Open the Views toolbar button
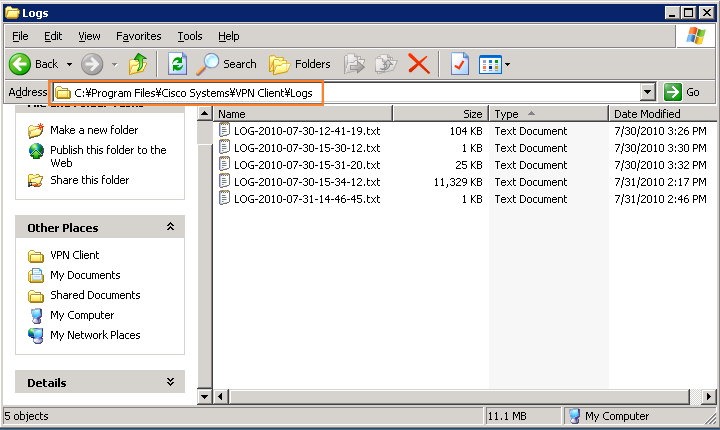Image resolution: width=720 pixels, height=430 pixels. click(x=490, y=64)
